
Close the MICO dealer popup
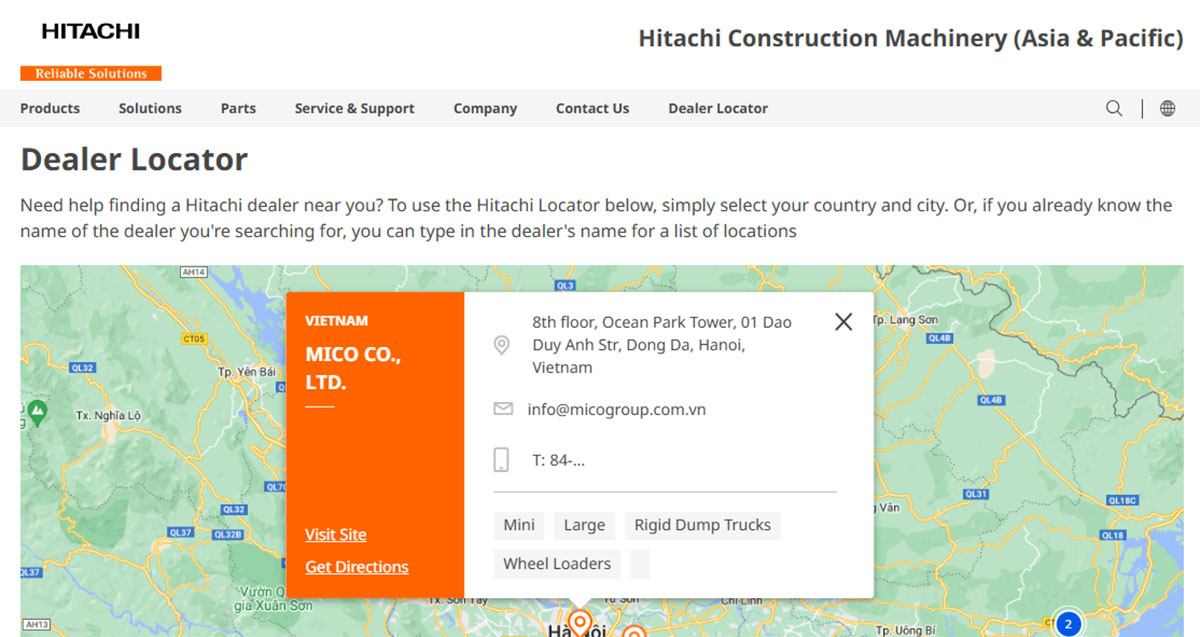coord(844,321)
